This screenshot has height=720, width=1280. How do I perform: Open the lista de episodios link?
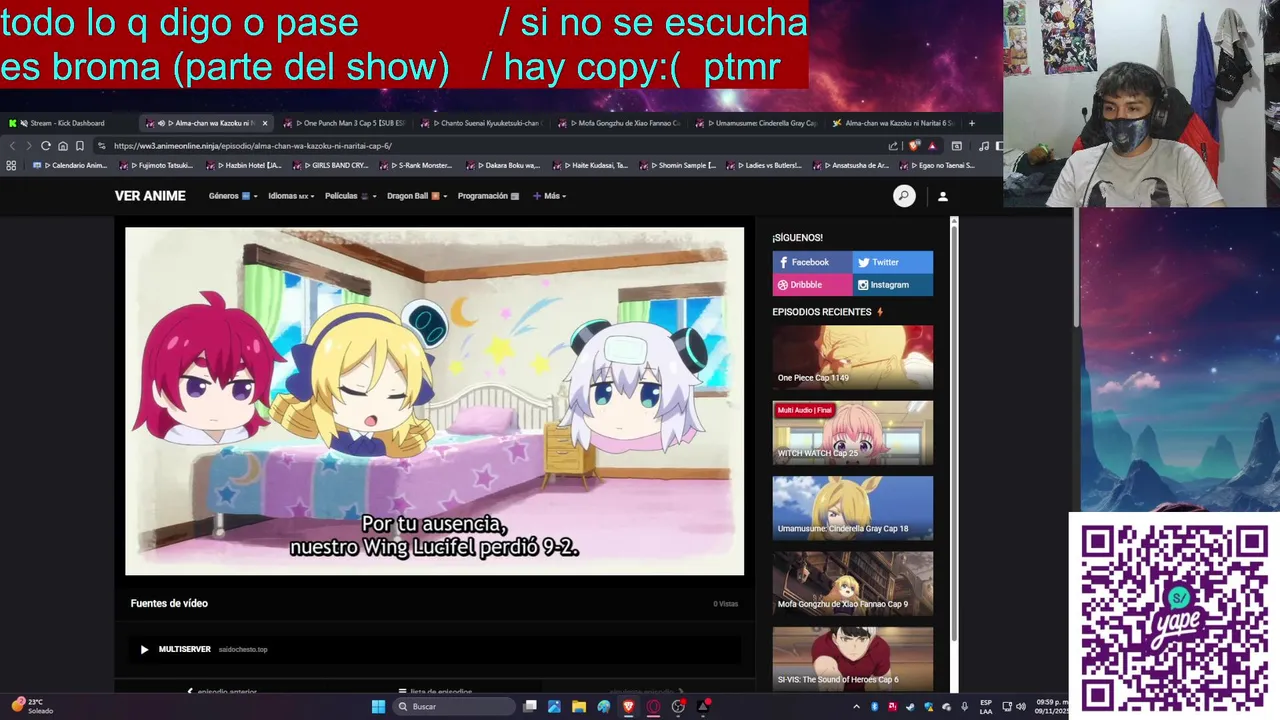pos(435,691)
